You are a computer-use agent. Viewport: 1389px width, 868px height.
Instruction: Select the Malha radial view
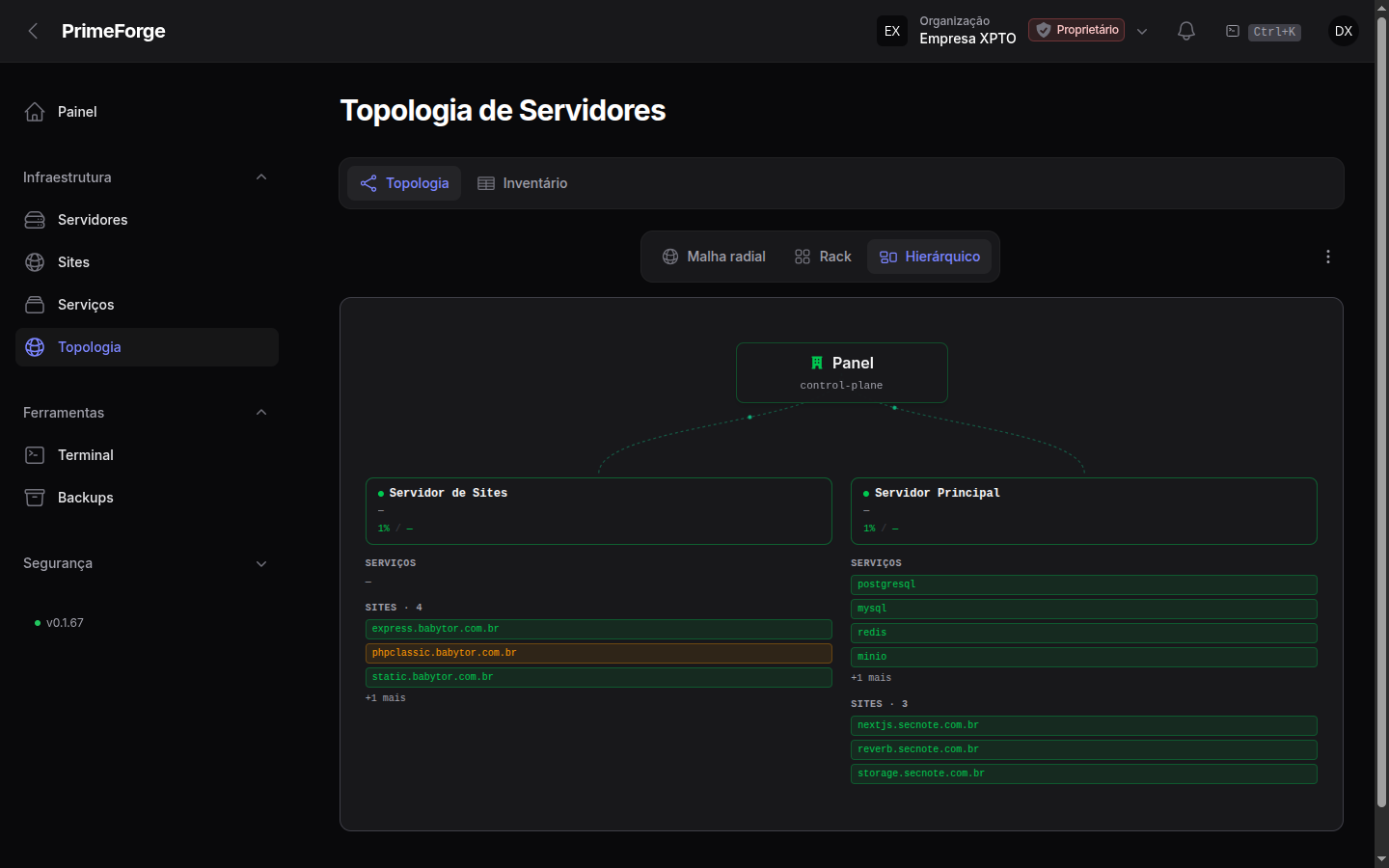714,257
